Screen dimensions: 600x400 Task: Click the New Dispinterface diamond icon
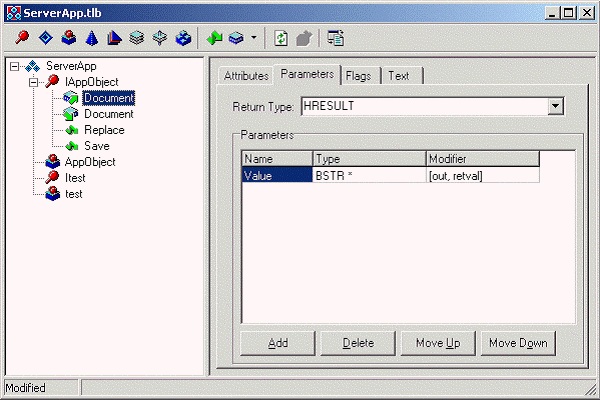pos(45,38)
